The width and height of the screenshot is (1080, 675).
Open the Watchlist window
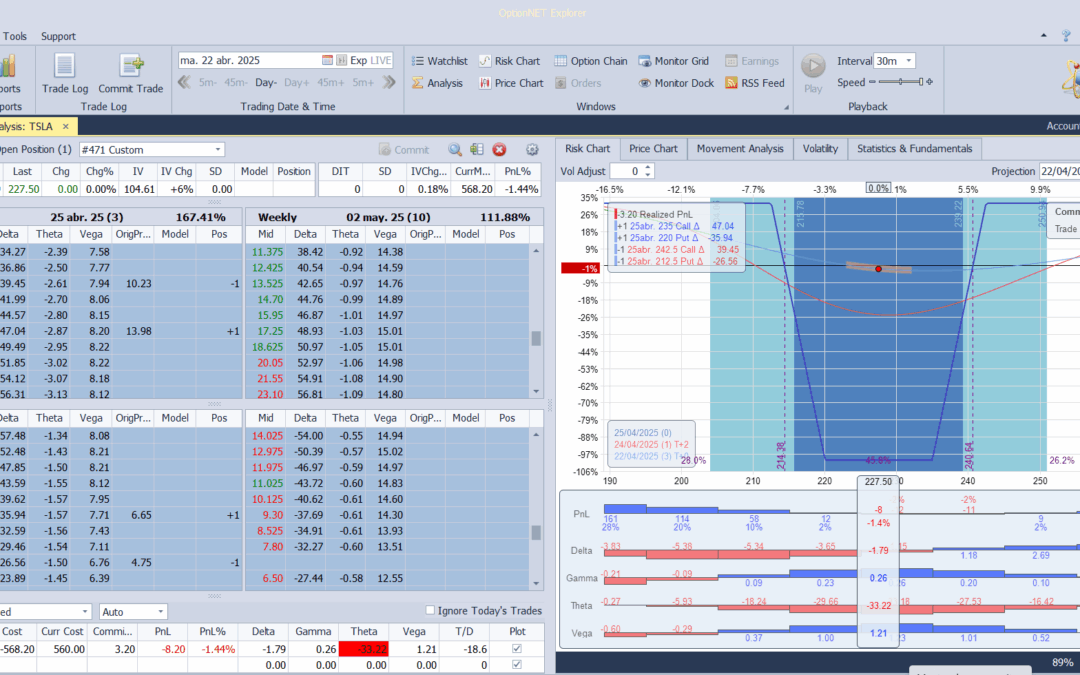coord(439,61)
